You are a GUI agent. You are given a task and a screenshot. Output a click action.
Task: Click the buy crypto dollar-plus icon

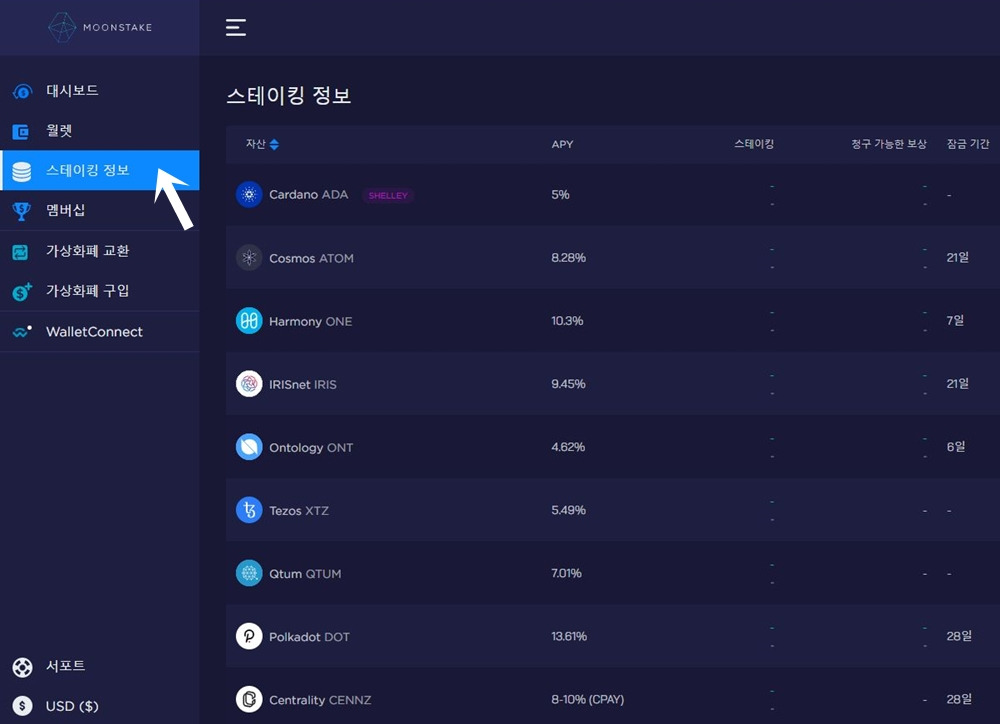[x=22, y=292]
